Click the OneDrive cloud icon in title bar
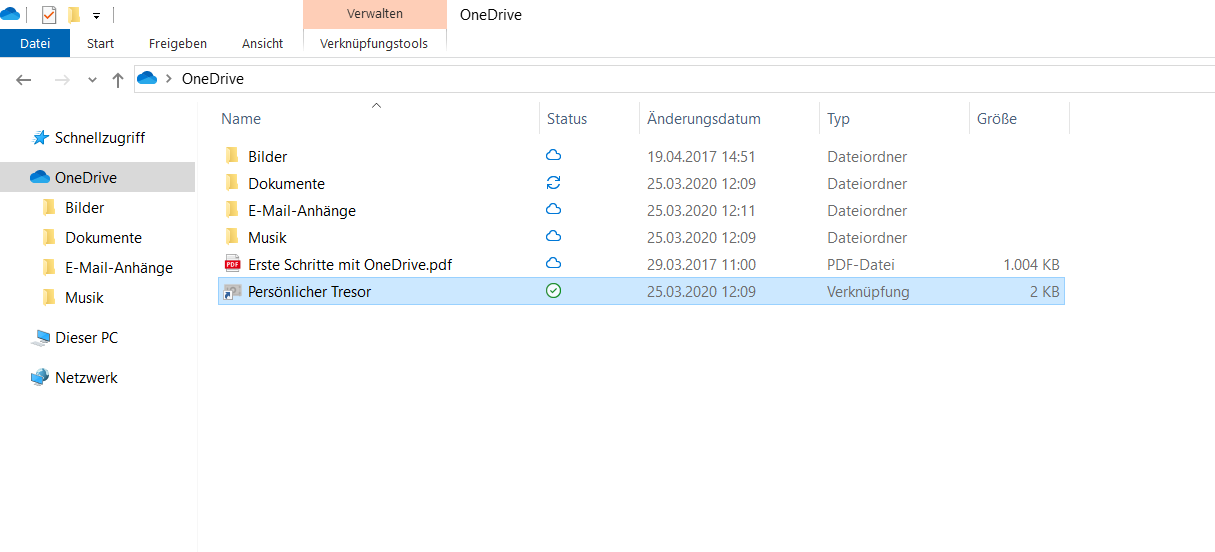 coord(10,14)
